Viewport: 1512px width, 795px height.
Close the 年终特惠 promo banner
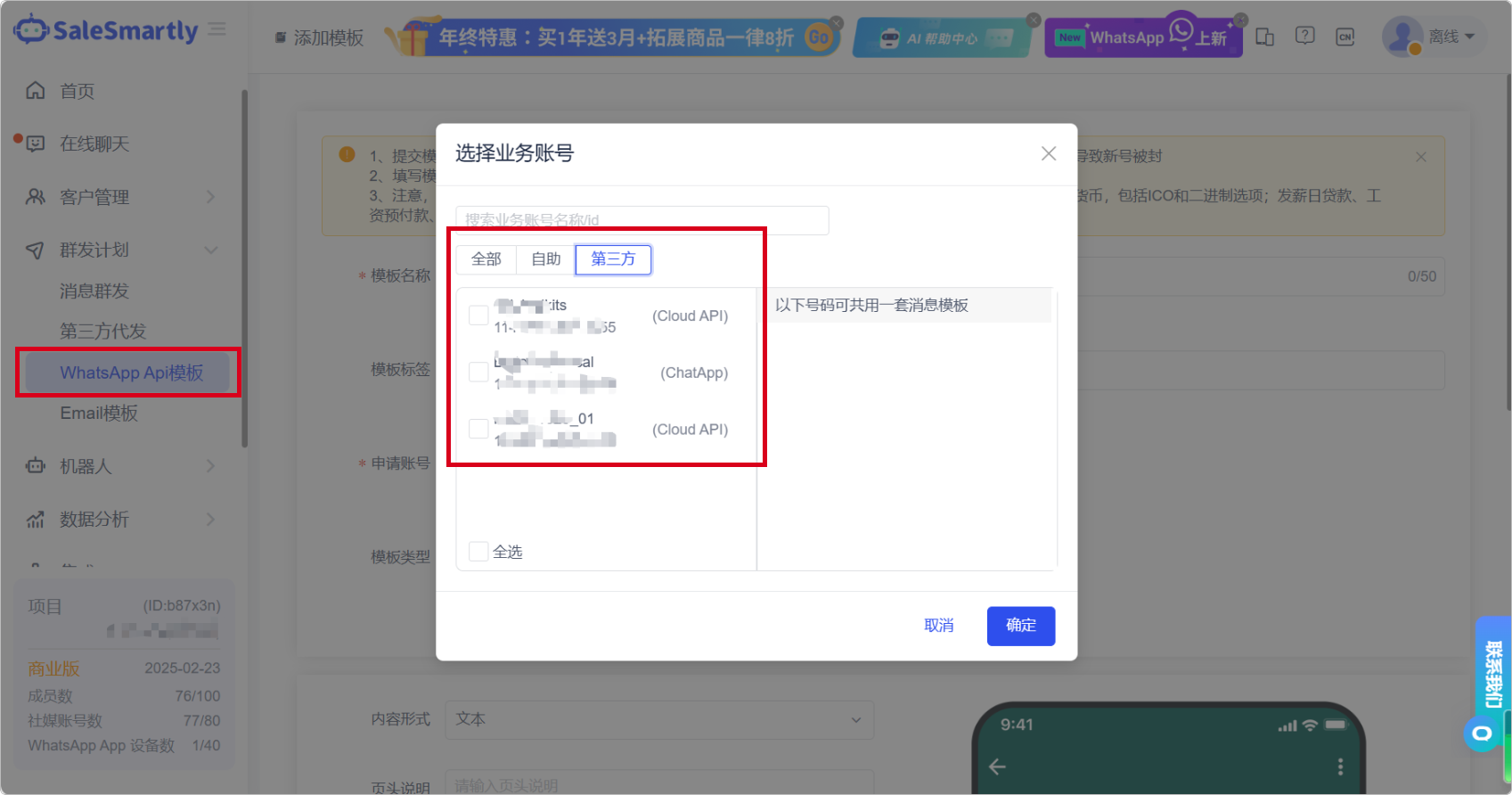[837, 22]
